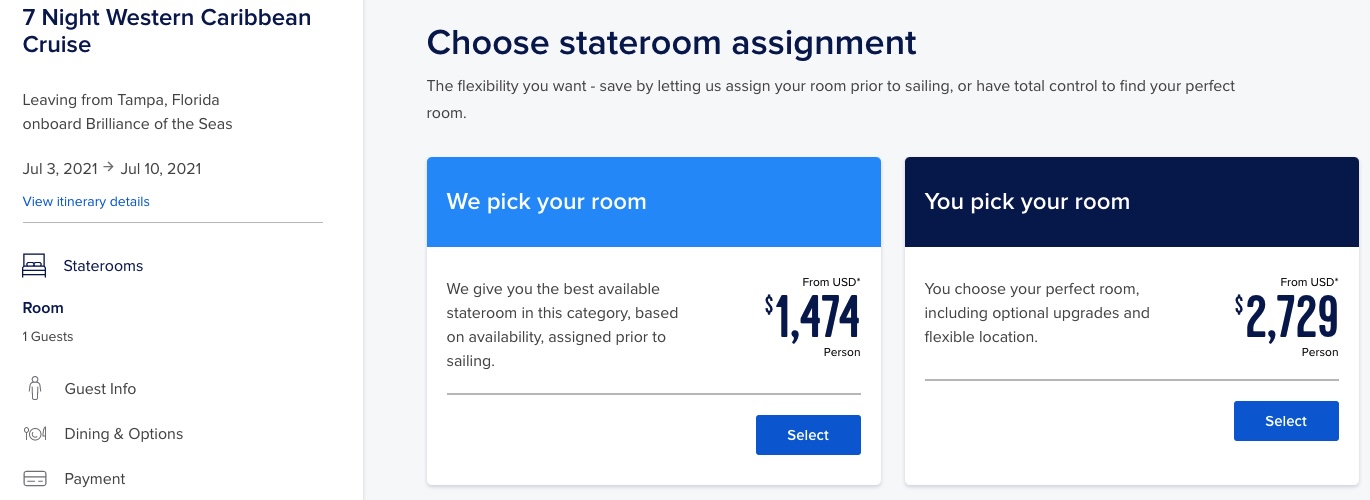1370x500 pixels.
Task: Open the Staterooms step in sidebar
Action: (103, 266)
